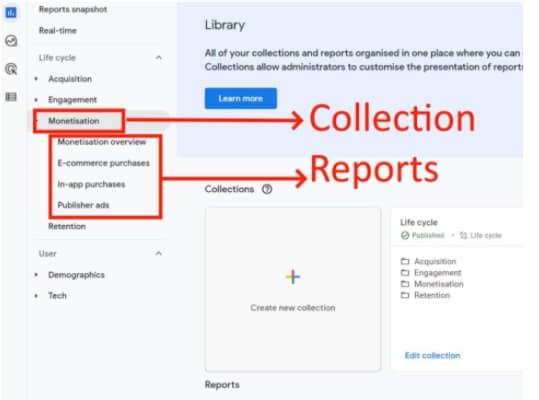Viewport: 539px width, 400px height.
Task: Expand the Demographics topic
Action: [76, 275]
